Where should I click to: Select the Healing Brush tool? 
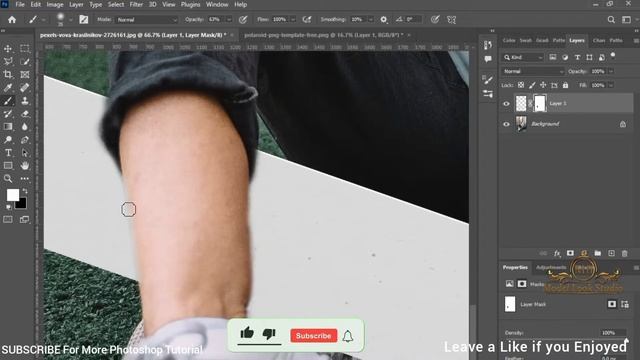point(25,87)
